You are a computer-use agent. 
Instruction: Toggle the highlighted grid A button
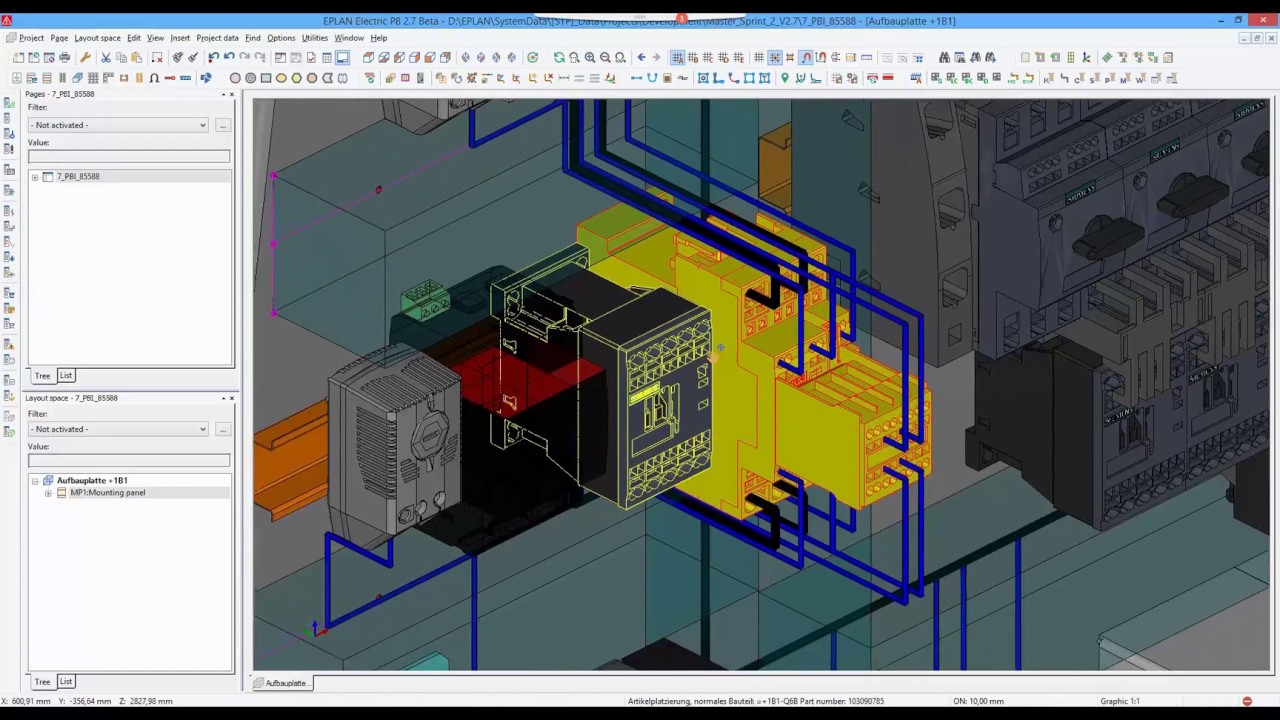[x=677, y=58]
